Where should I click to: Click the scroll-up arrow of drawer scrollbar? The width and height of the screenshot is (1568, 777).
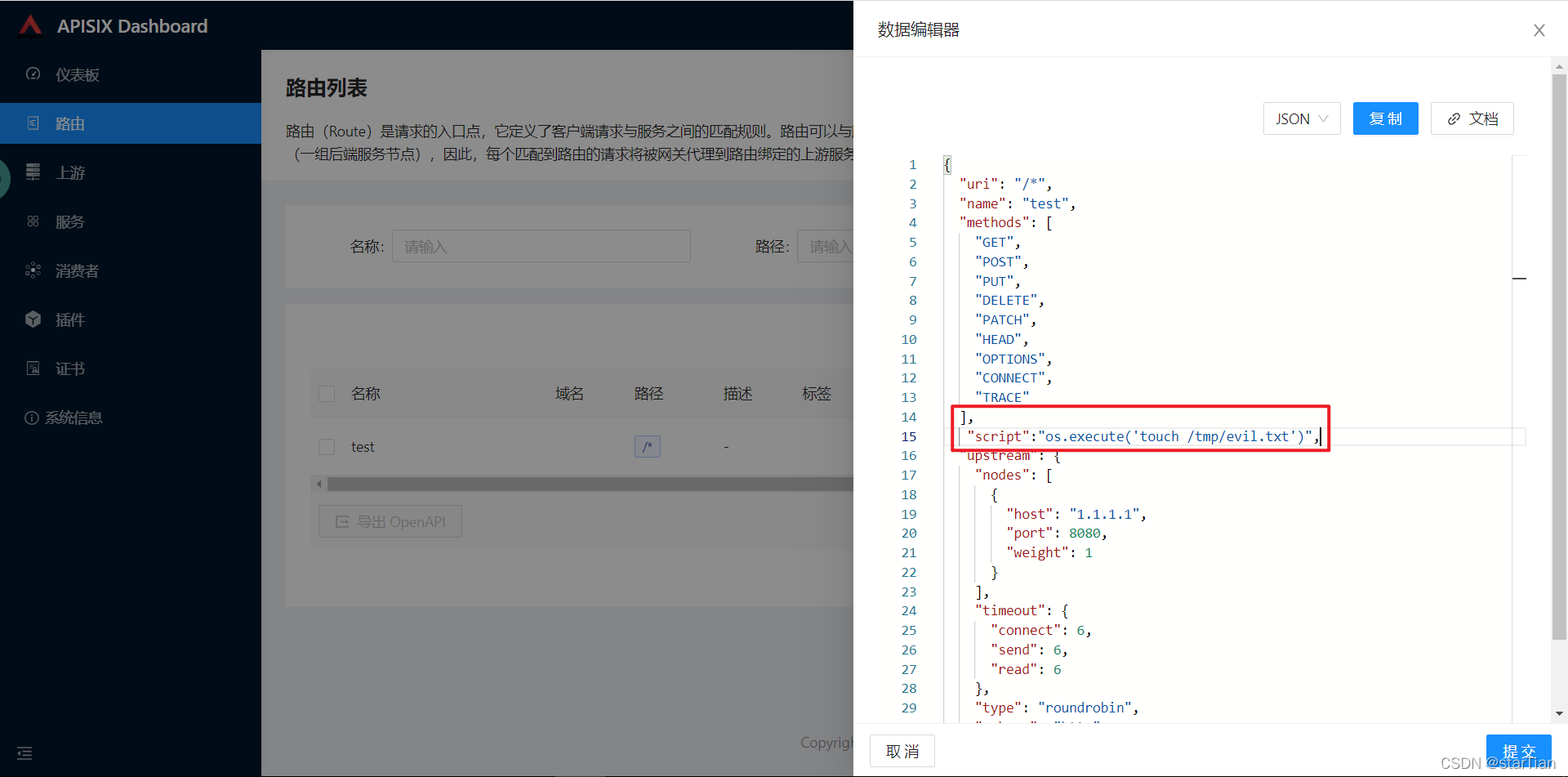1559,65
